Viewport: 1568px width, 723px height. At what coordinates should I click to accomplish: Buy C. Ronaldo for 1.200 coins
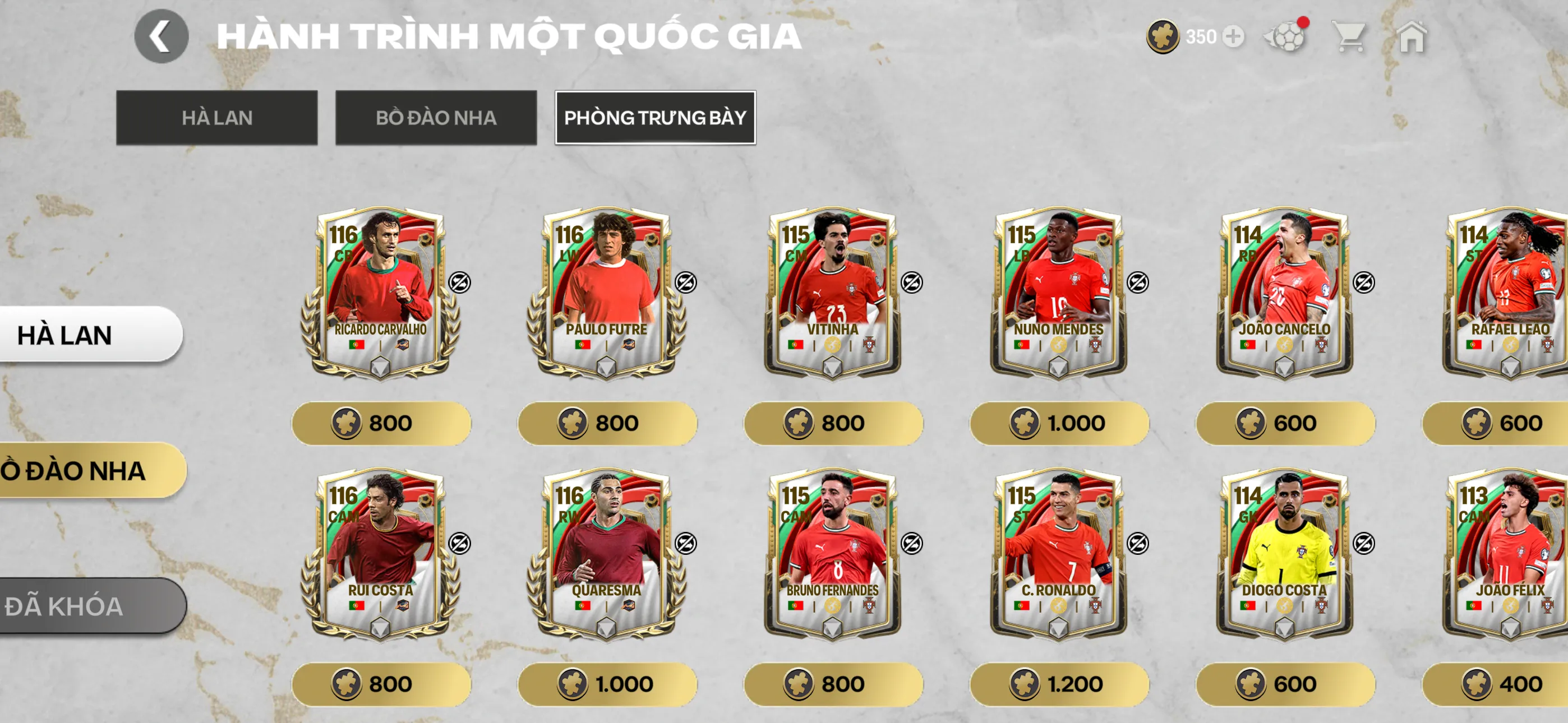1059,684
